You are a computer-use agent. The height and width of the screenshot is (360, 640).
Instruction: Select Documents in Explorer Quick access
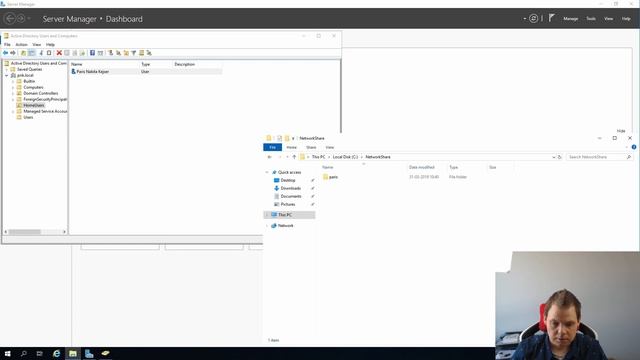tap(291, 196)
